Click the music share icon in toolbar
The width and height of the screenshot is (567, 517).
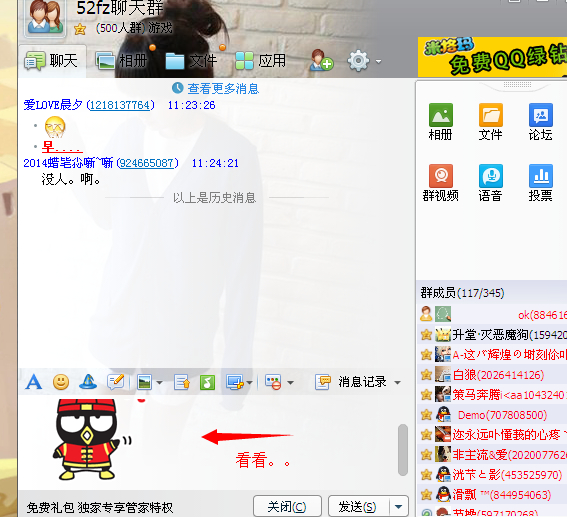point(207,382)
